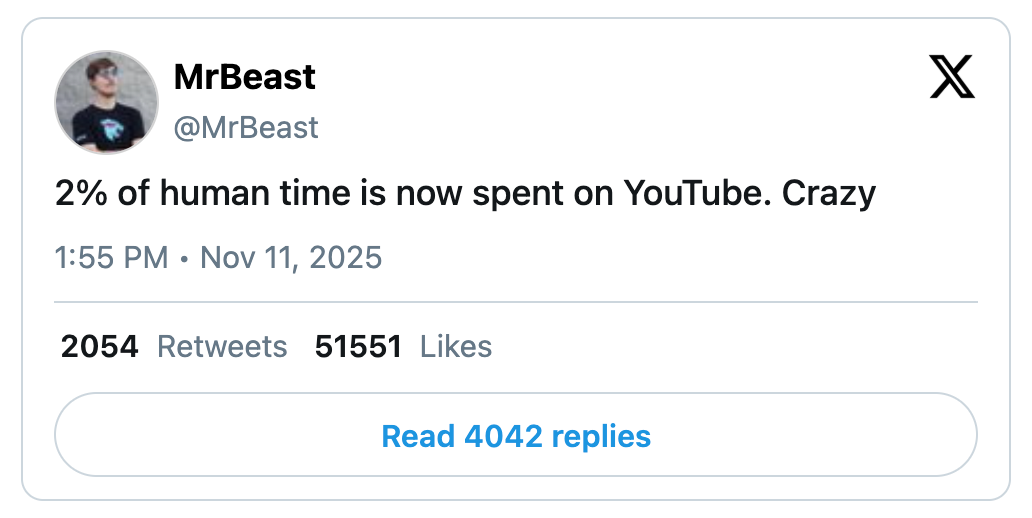Click the MrBeast display name

pyautogui.click(x=244, y=77)
